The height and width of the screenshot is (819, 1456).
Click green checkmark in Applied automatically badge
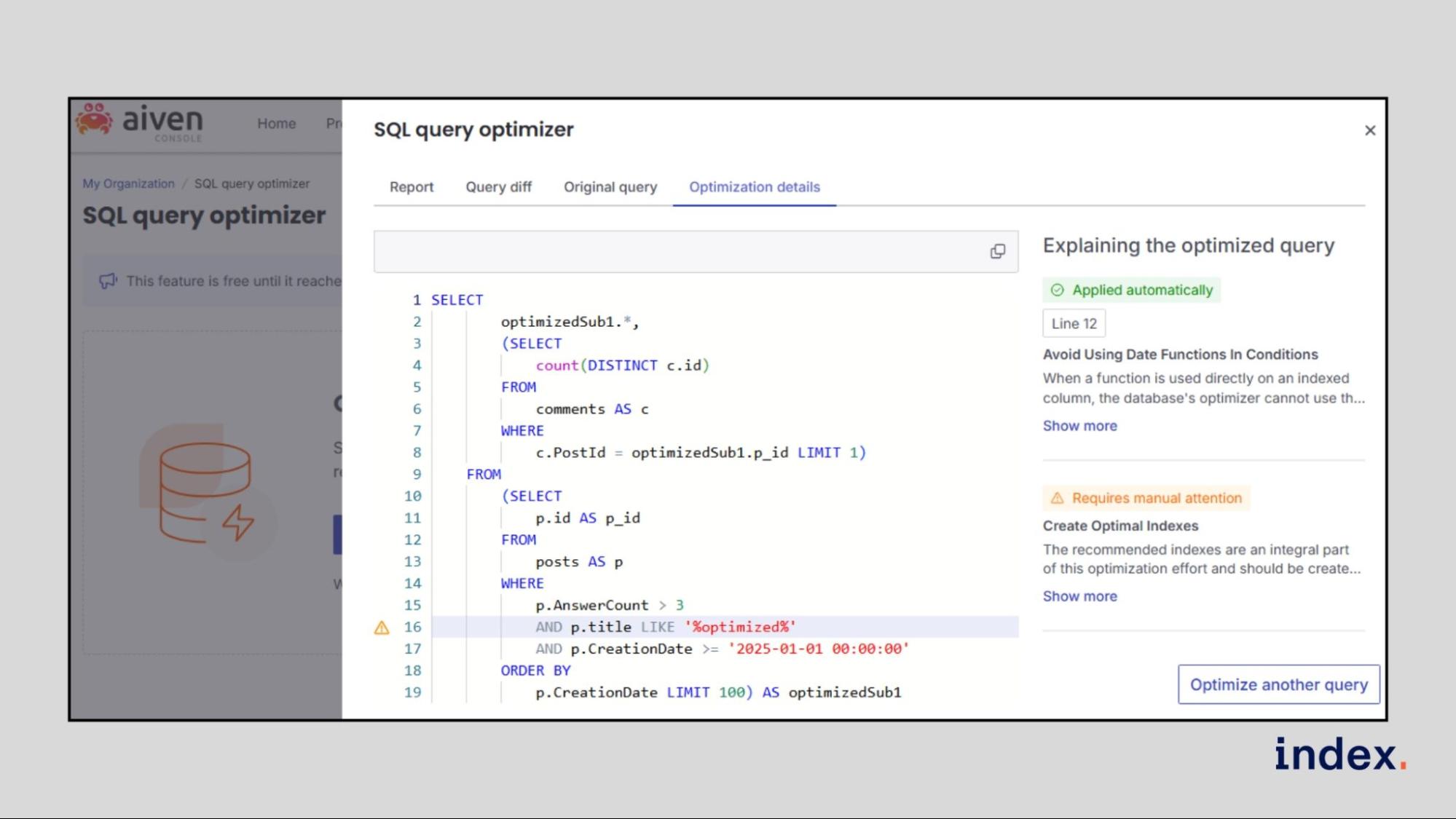1057,290
